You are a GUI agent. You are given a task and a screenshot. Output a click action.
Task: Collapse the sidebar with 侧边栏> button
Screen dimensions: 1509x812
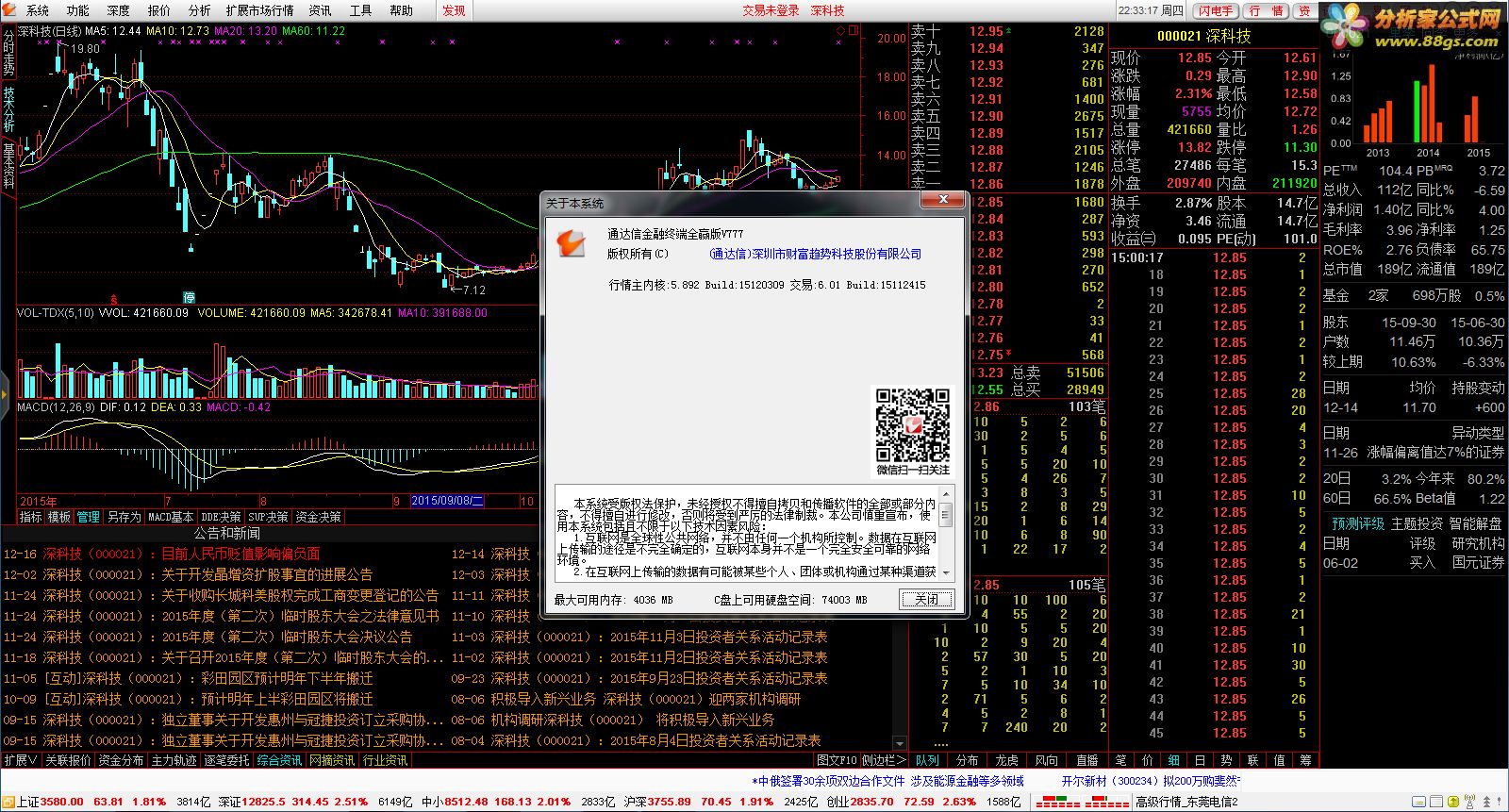coord(884,760)
